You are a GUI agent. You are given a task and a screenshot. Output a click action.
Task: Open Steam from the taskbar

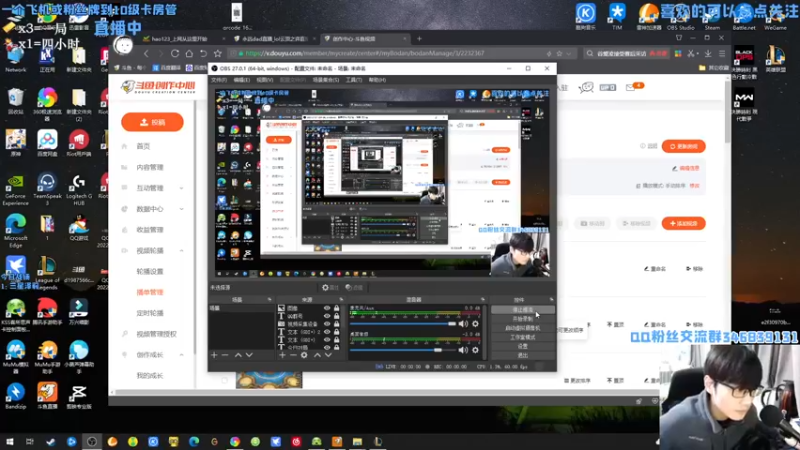(x=51, y=441)
